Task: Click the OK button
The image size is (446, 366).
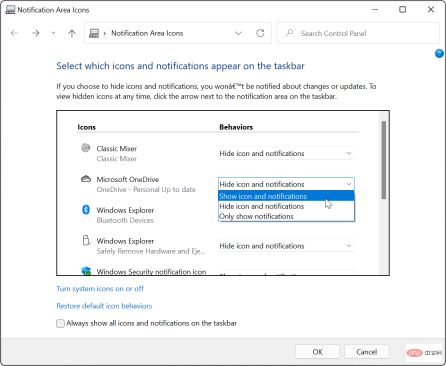Action: coord(317,352)
